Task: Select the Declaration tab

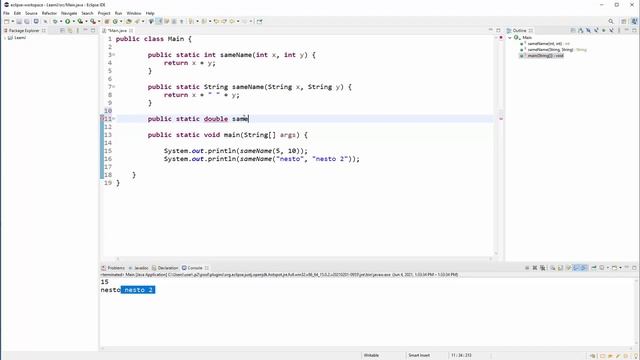Action: pos(165,268)
